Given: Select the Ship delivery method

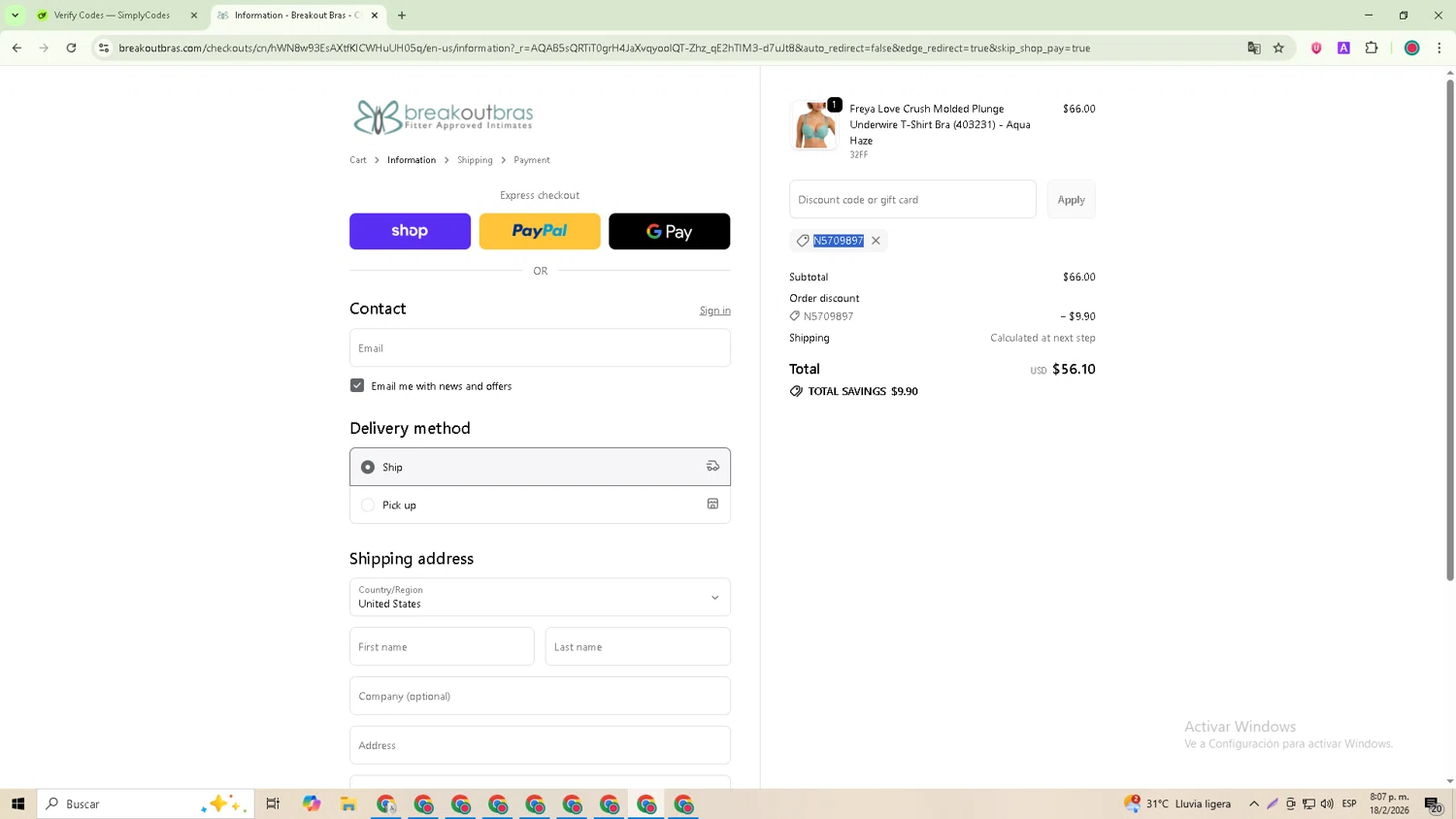Looking at the screenshot, I should pyautogui.click(x=540, y=467).
